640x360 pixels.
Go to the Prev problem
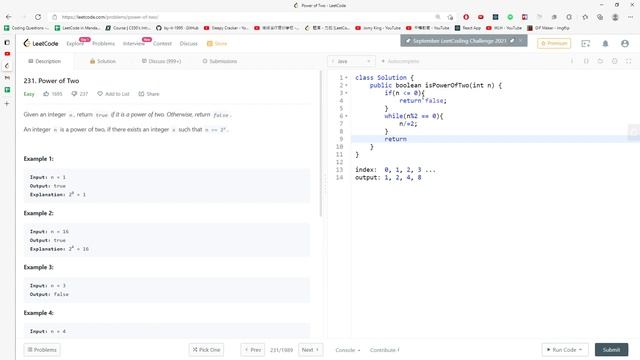[x=253, y=350]
